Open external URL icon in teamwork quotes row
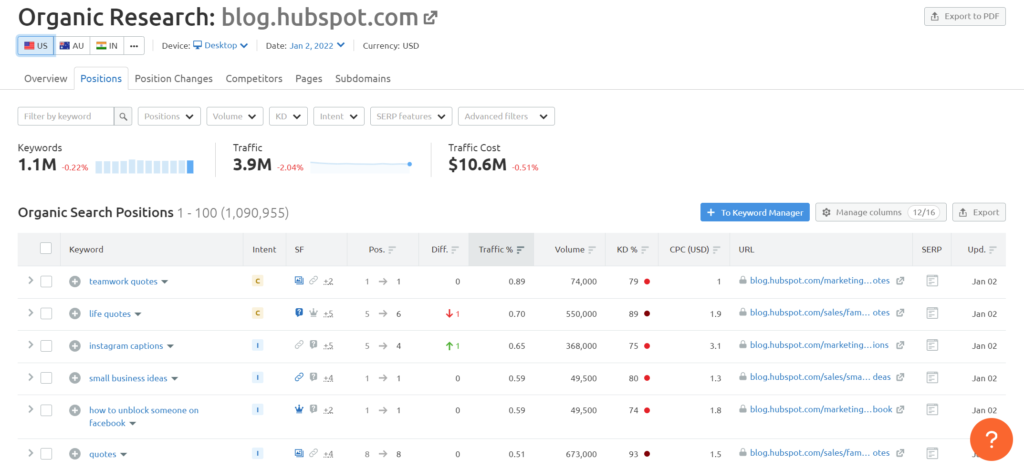The width and height of the screenshot is (1024, 470). tap(900, 281)
